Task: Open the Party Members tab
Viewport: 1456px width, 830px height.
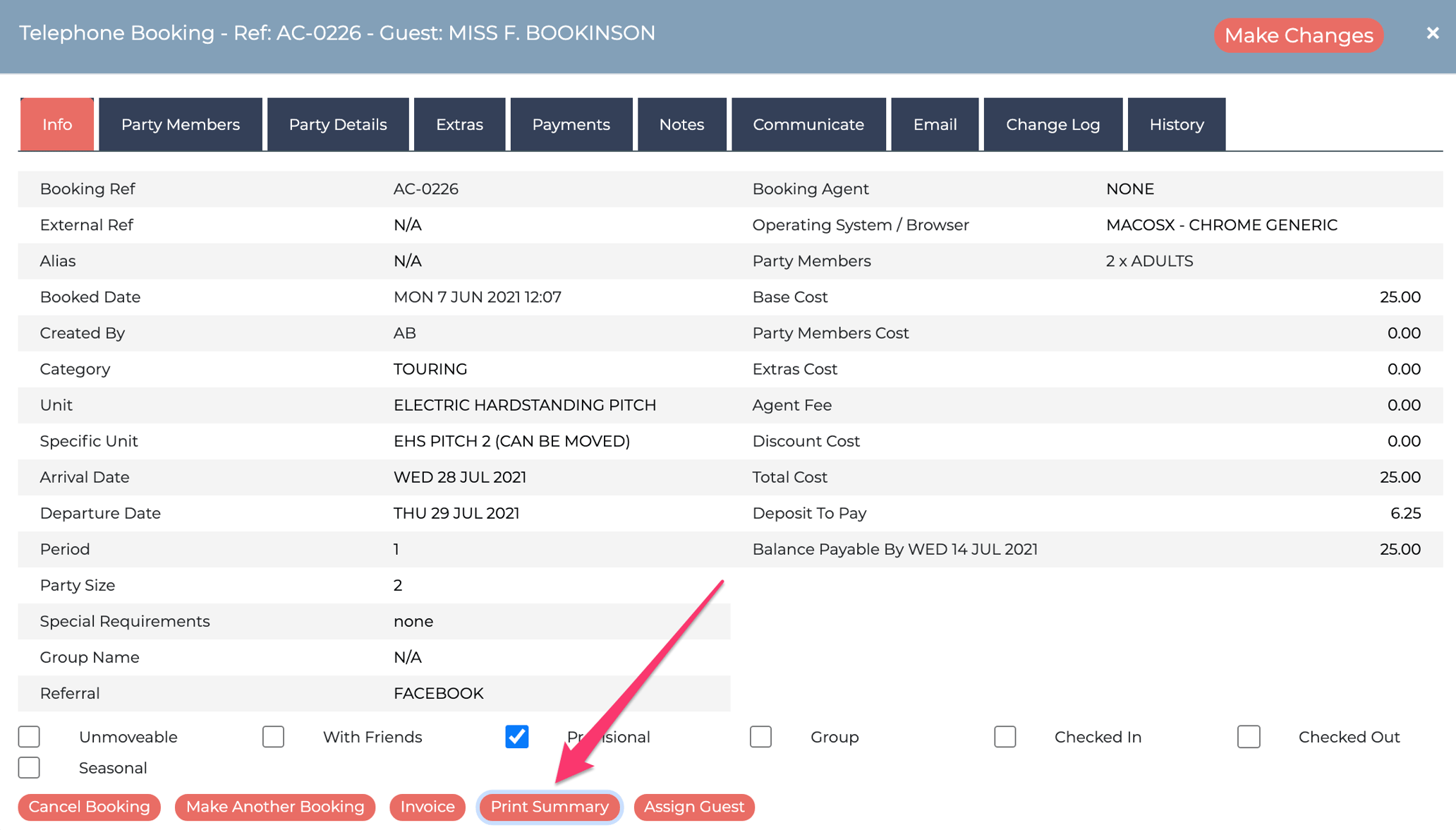Action: pos(181,124)
